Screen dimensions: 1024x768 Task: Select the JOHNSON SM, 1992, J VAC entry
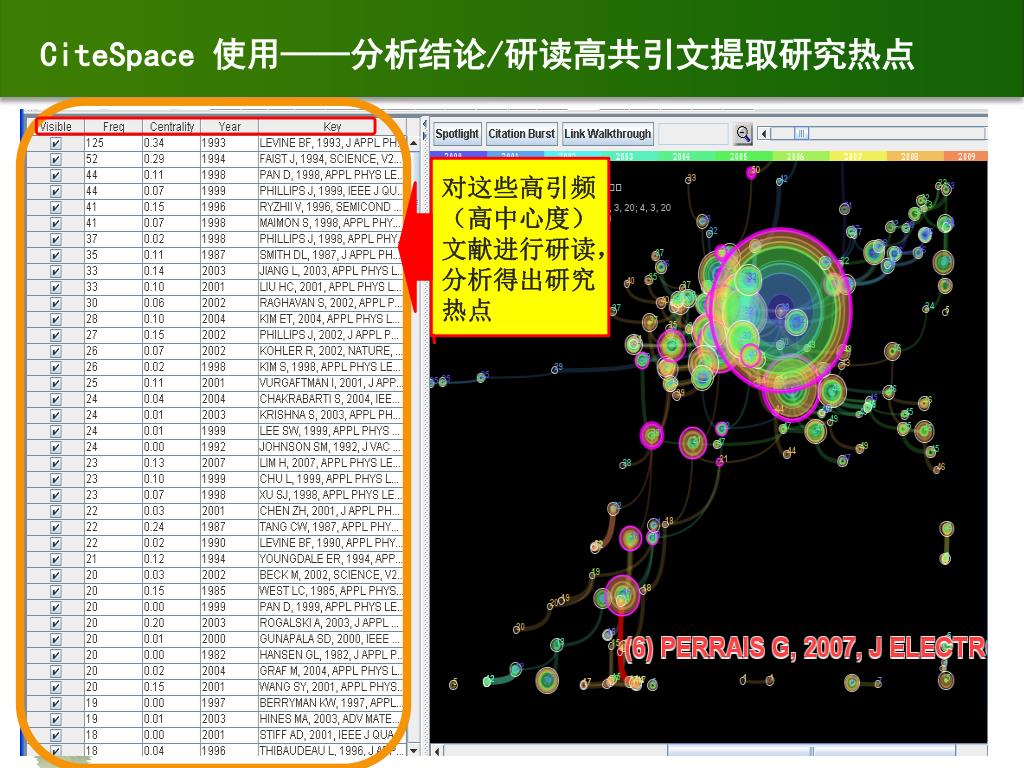pos(330,447)
